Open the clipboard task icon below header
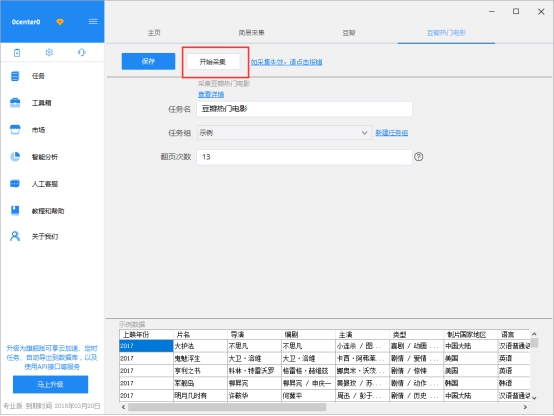554x416 pixels. [x=17, y=53]
